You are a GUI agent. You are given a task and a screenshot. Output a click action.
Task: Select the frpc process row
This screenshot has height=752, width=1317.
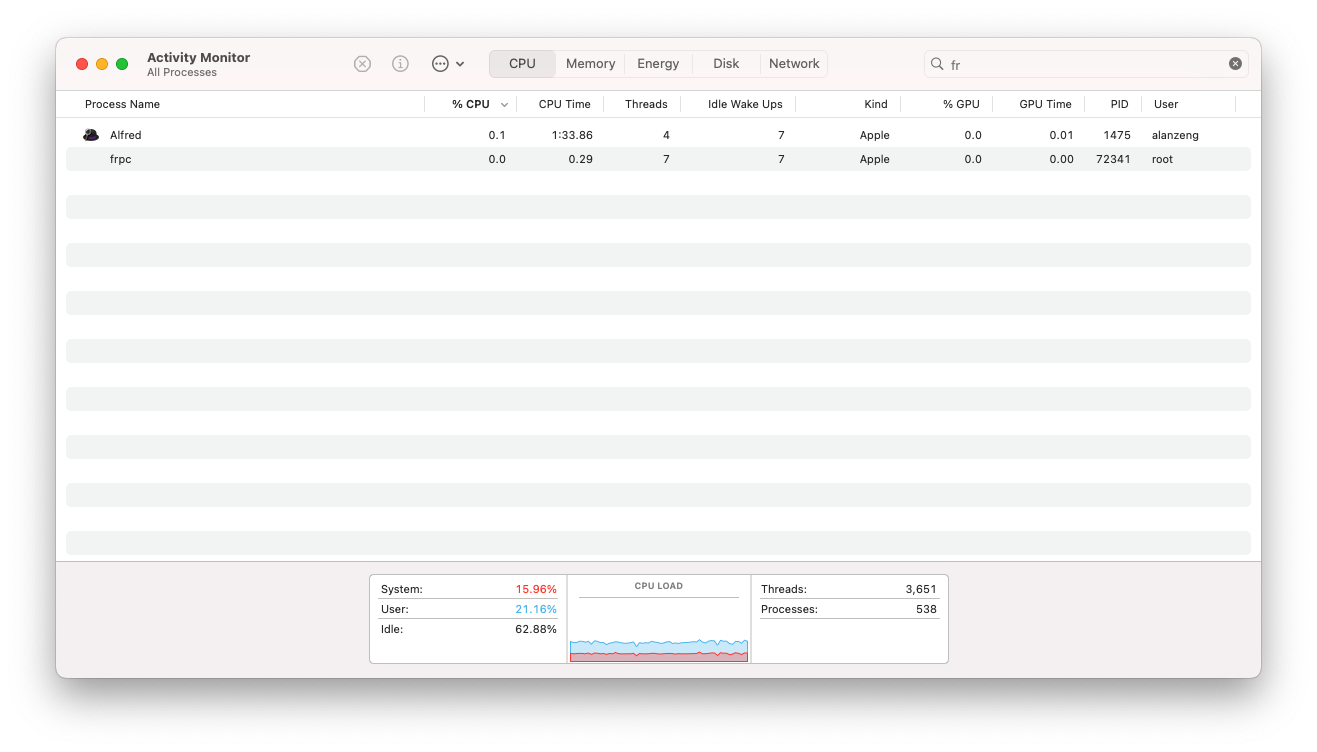pyautogui.click(x=658, y=159)
